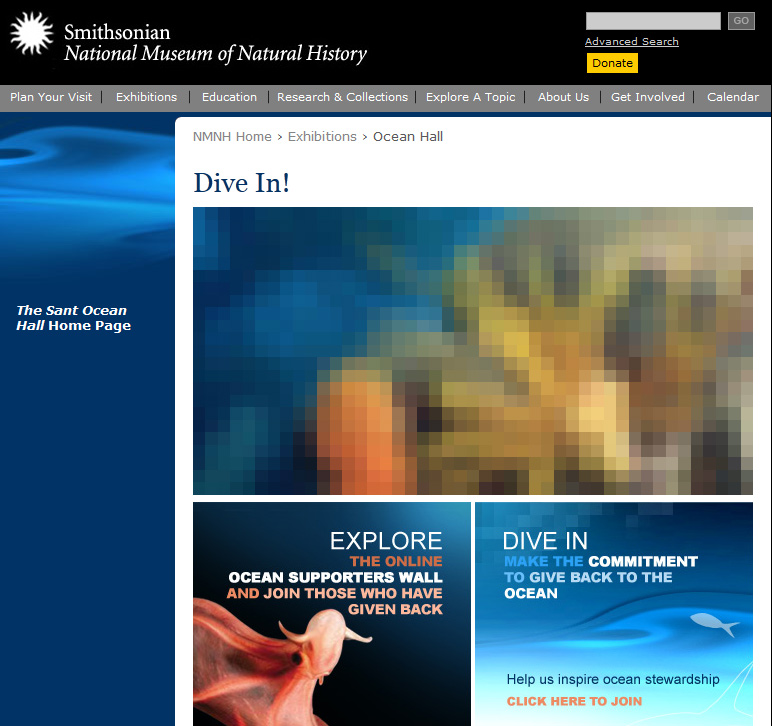Click the large coral reef banner image
772x726 pixels.
472,351
